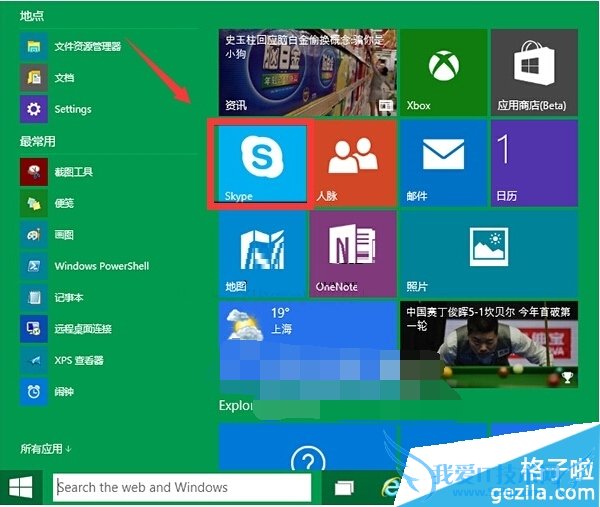The width and height of the screenshot is (600, 507).
Task: Launch the 应用商店(Beta) store tile
Action: [534, 72]
